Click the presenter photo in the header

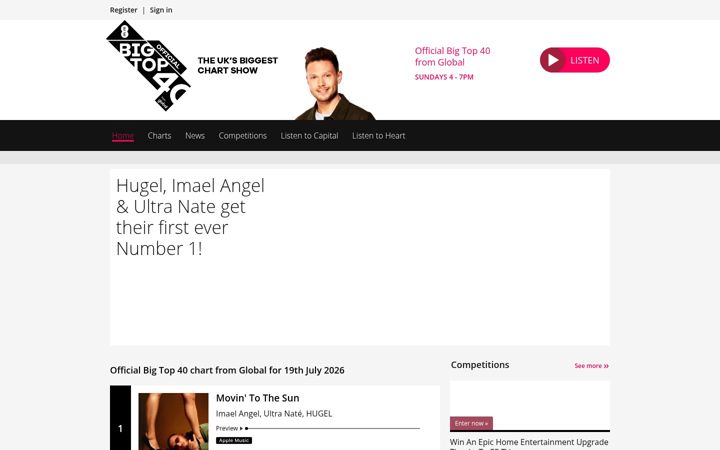coord(335,84)
